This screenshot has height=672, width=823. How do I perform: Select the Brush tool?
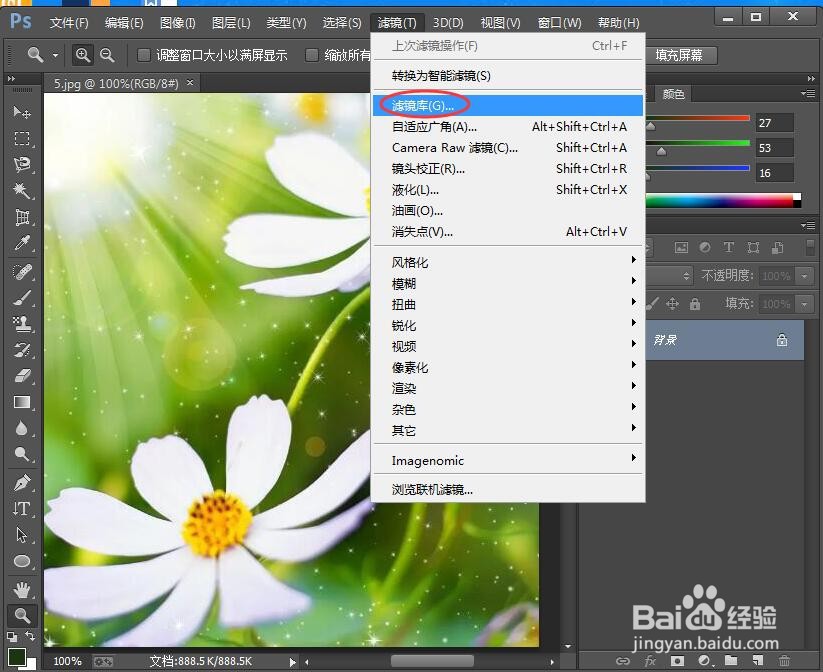[x=22, y=298]
